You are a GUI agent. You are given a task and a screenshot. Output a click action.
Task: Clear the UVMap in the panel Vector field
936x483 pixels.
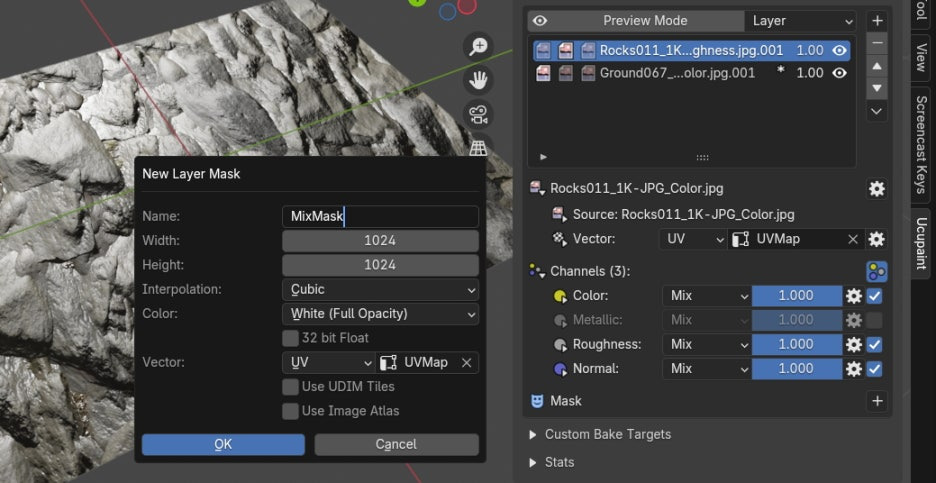click(x=853, y=239)
